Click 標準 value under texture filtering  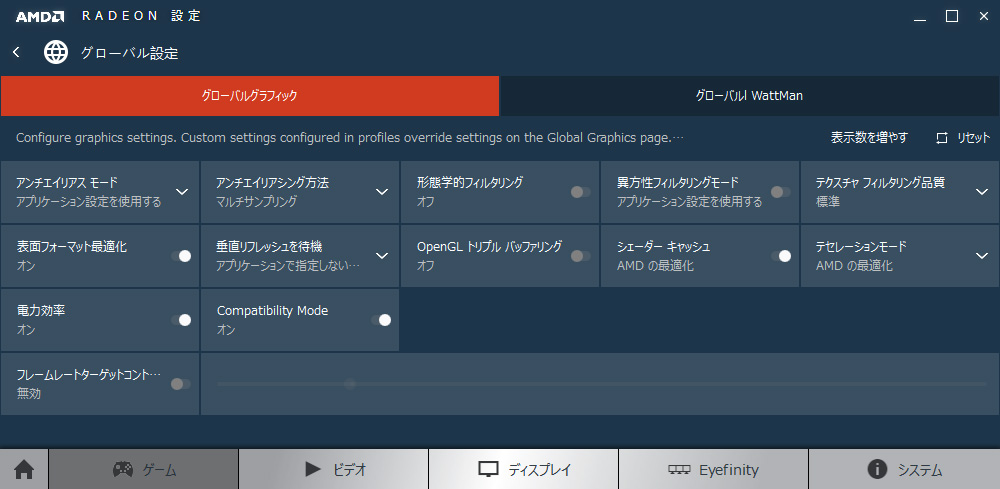point(828,202)
